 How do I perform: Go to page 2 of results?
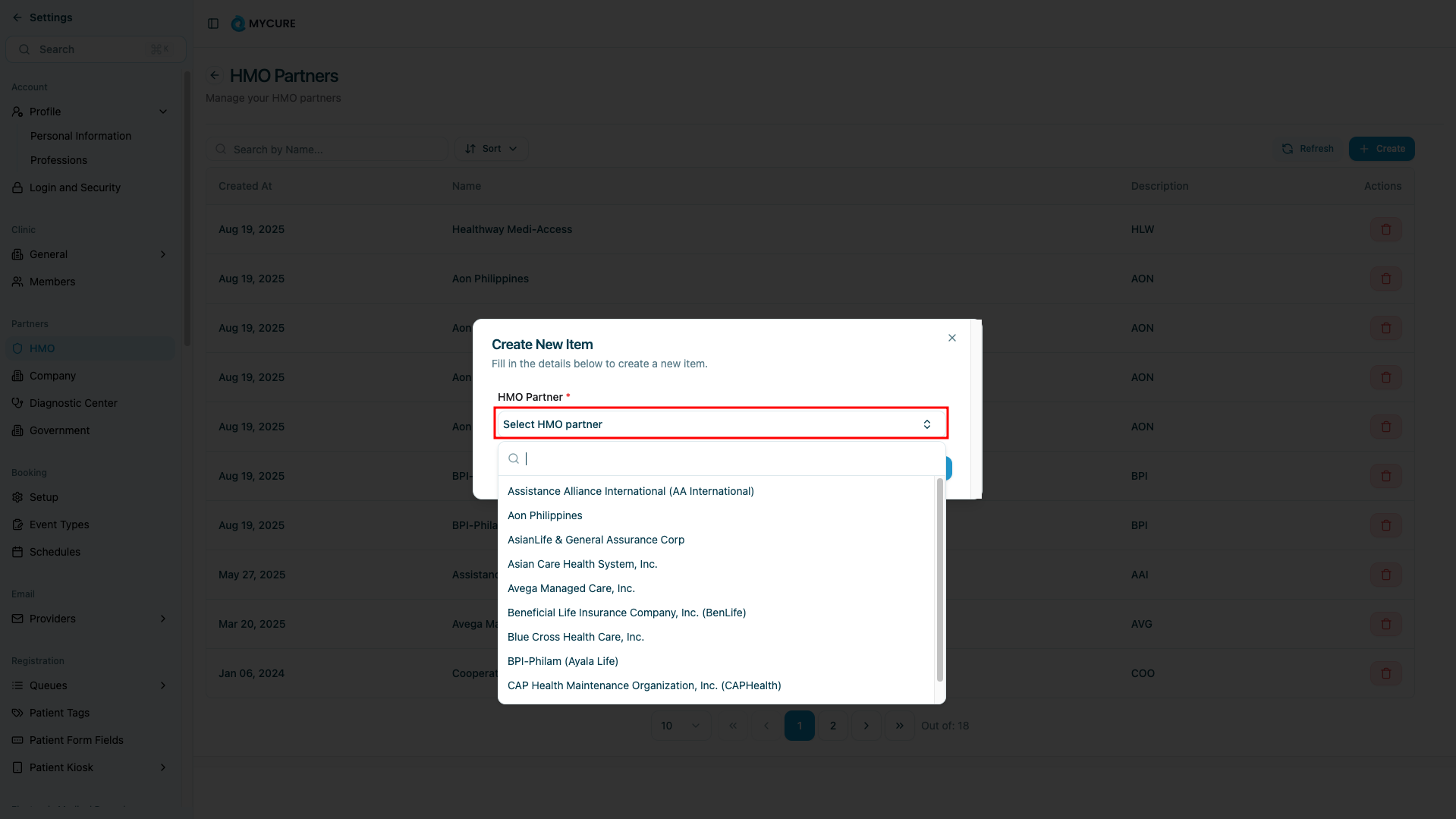[832, 726]
